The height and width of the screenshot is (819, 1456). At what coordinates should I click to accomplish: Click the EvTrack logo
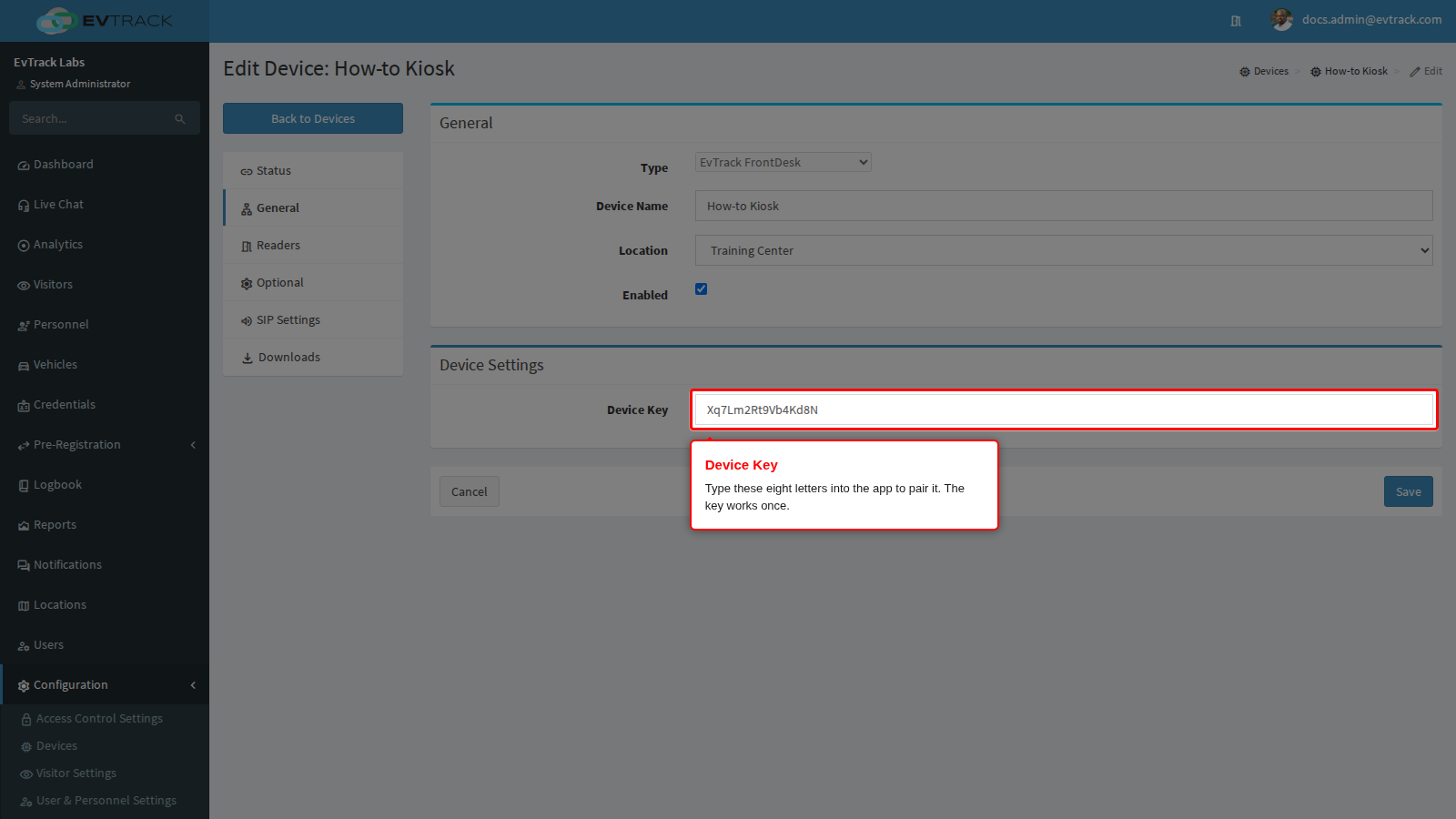click(105, 21)
